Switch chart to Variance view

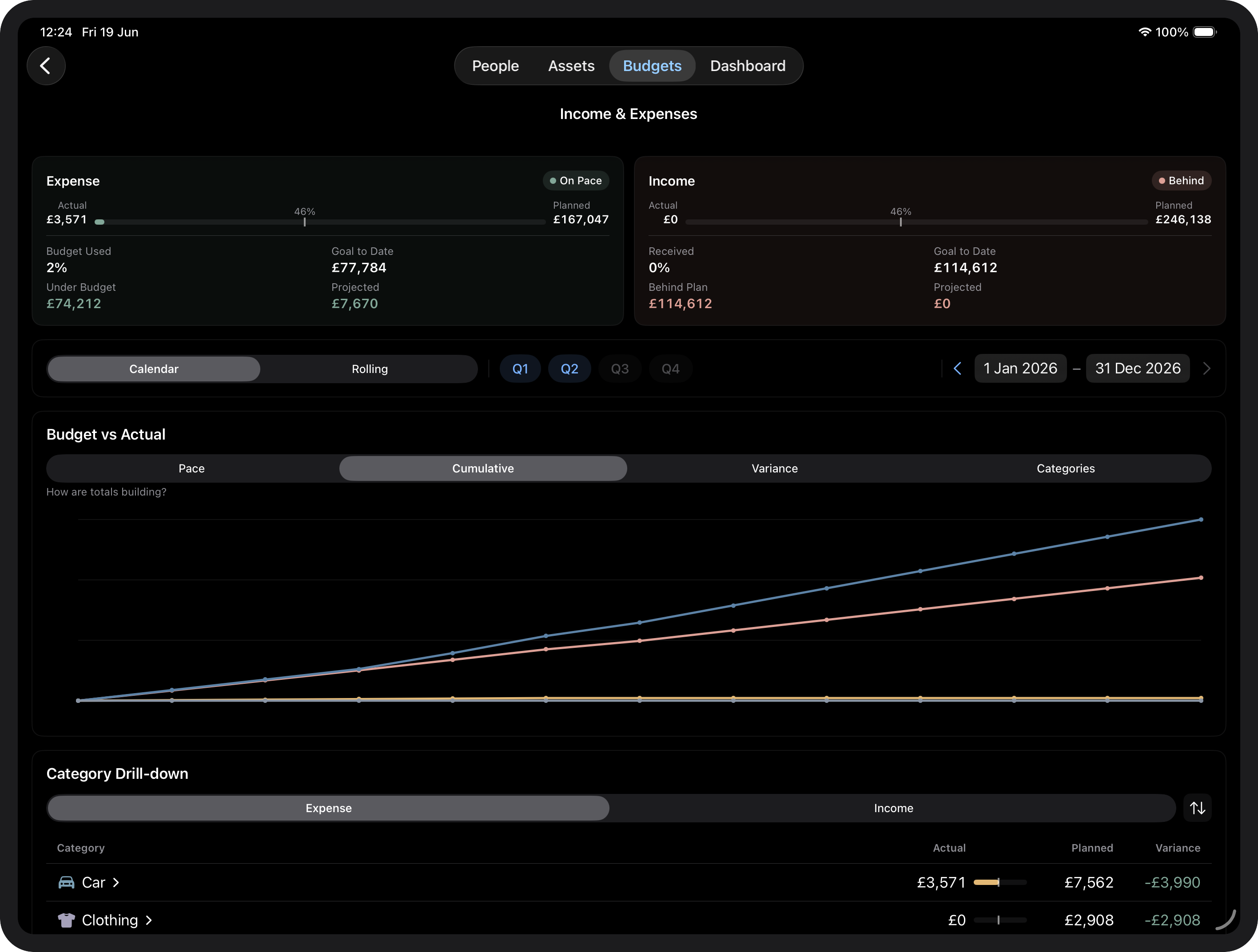775,468
